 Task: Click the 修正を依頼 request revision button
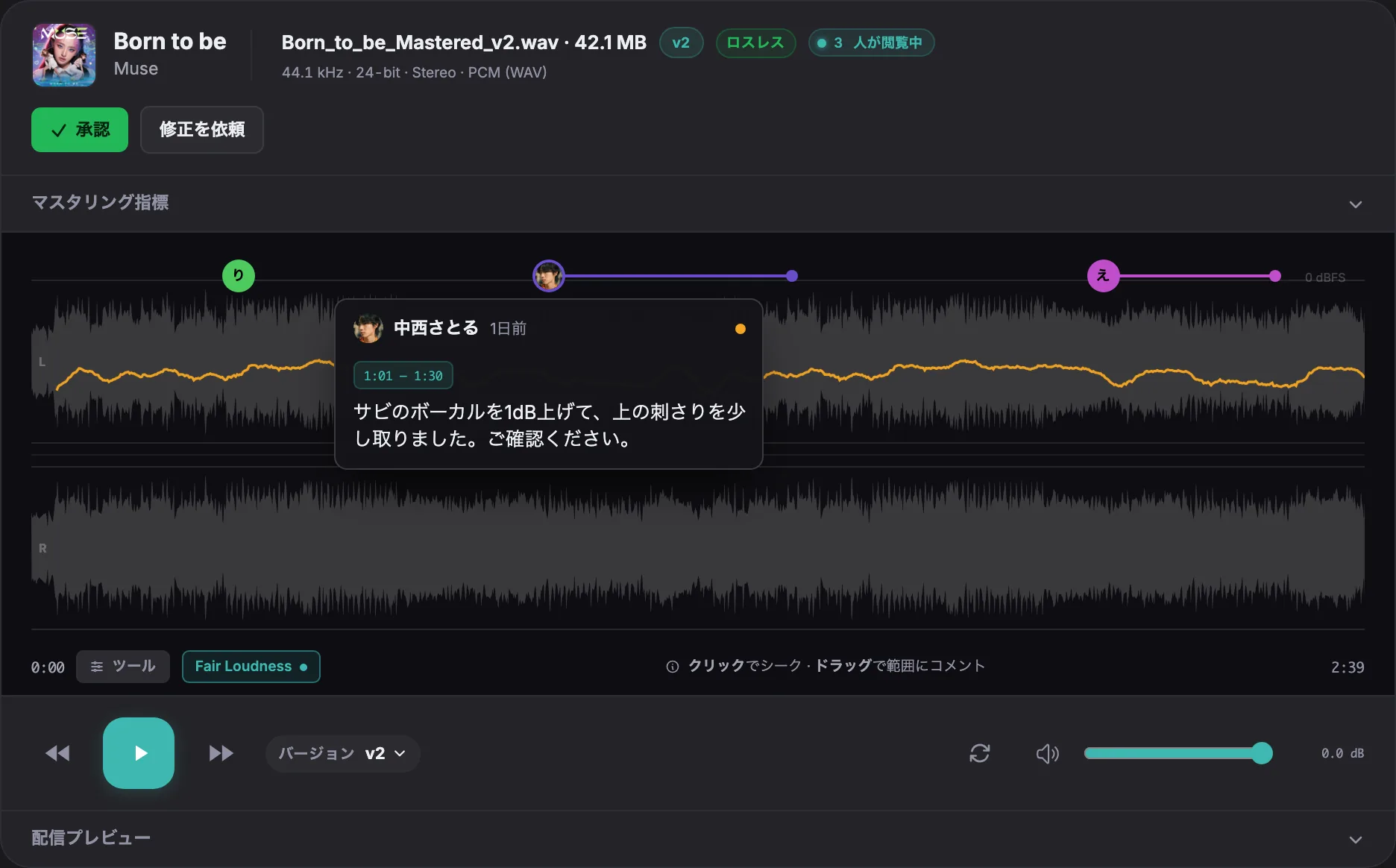[202, 130]
